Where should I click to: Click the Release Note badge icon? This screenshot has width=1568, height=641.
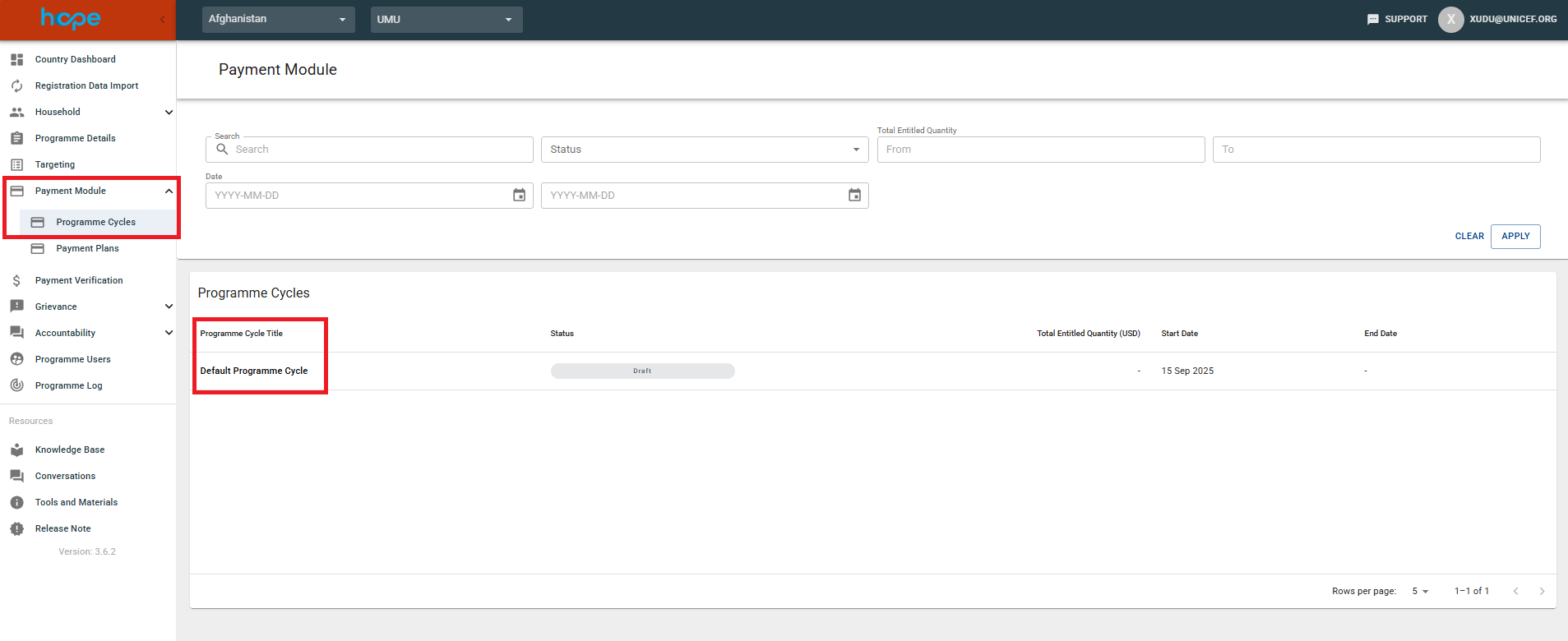16,528
